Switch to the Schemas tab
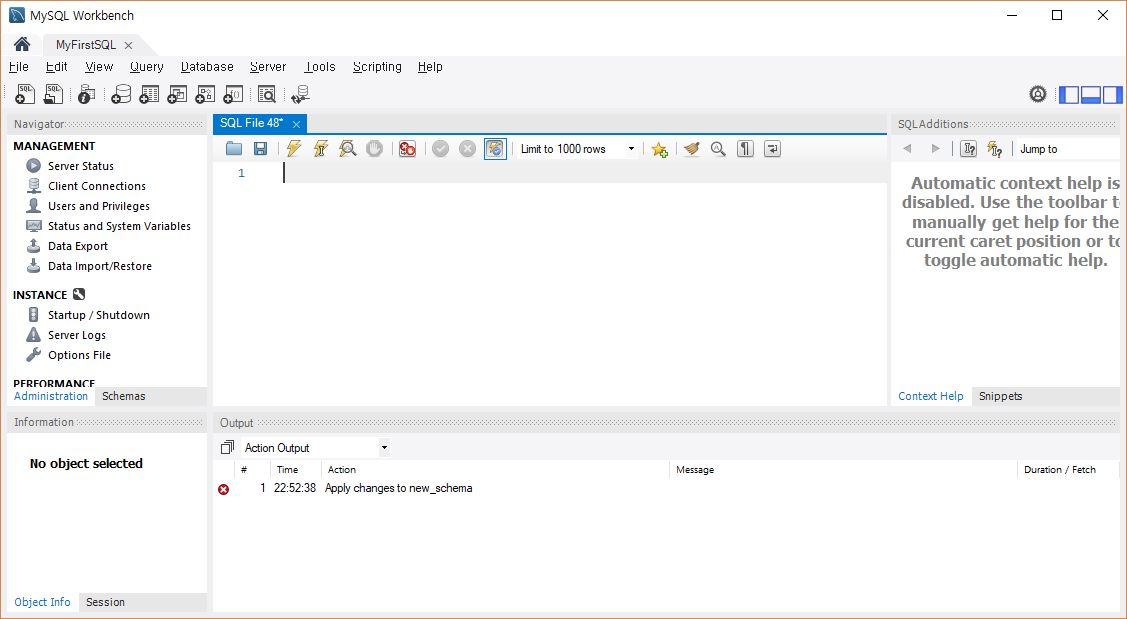The width and height of the screenshot is (1127, 619). [124, 396]
